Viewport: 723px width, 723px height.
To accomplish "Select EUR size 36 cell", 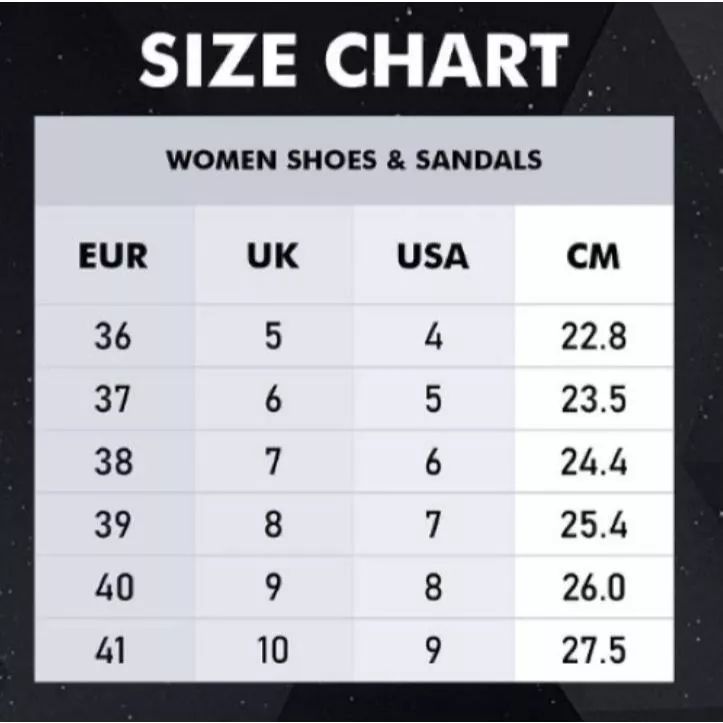I will pyautogui.click(x=112, y=337).
